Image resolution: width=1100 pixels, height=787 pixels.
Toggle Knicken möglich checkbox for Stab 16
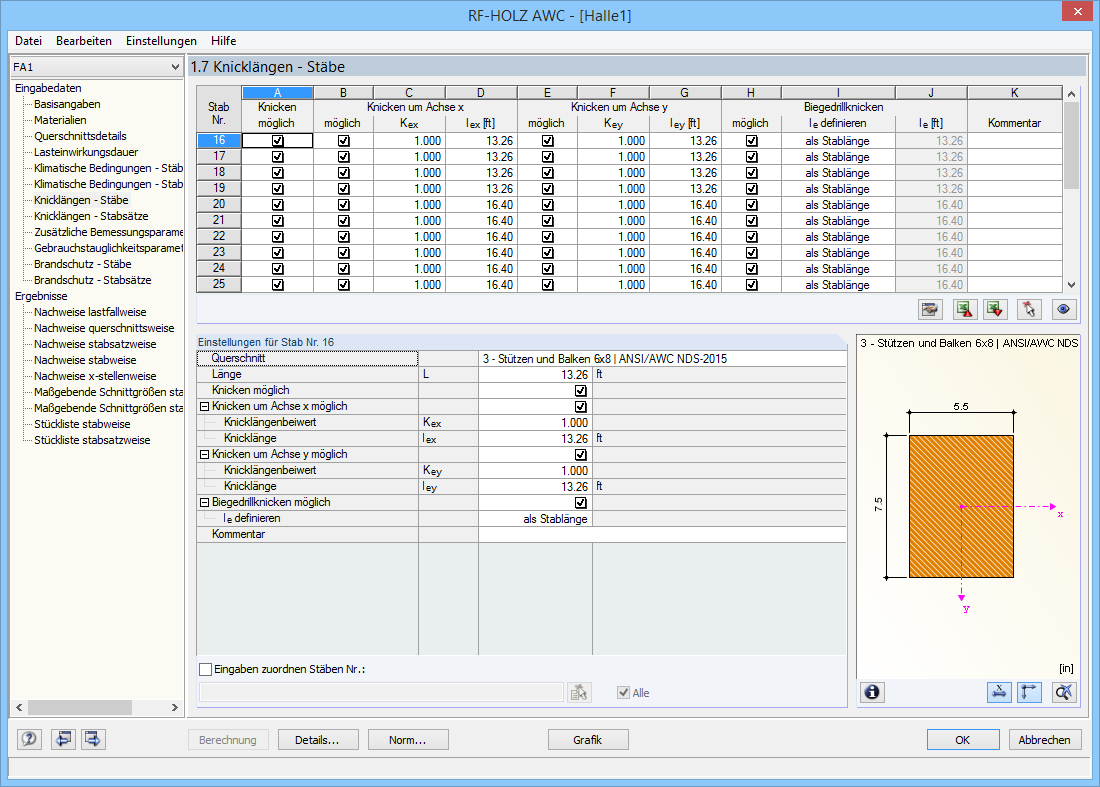click(278, 140)
